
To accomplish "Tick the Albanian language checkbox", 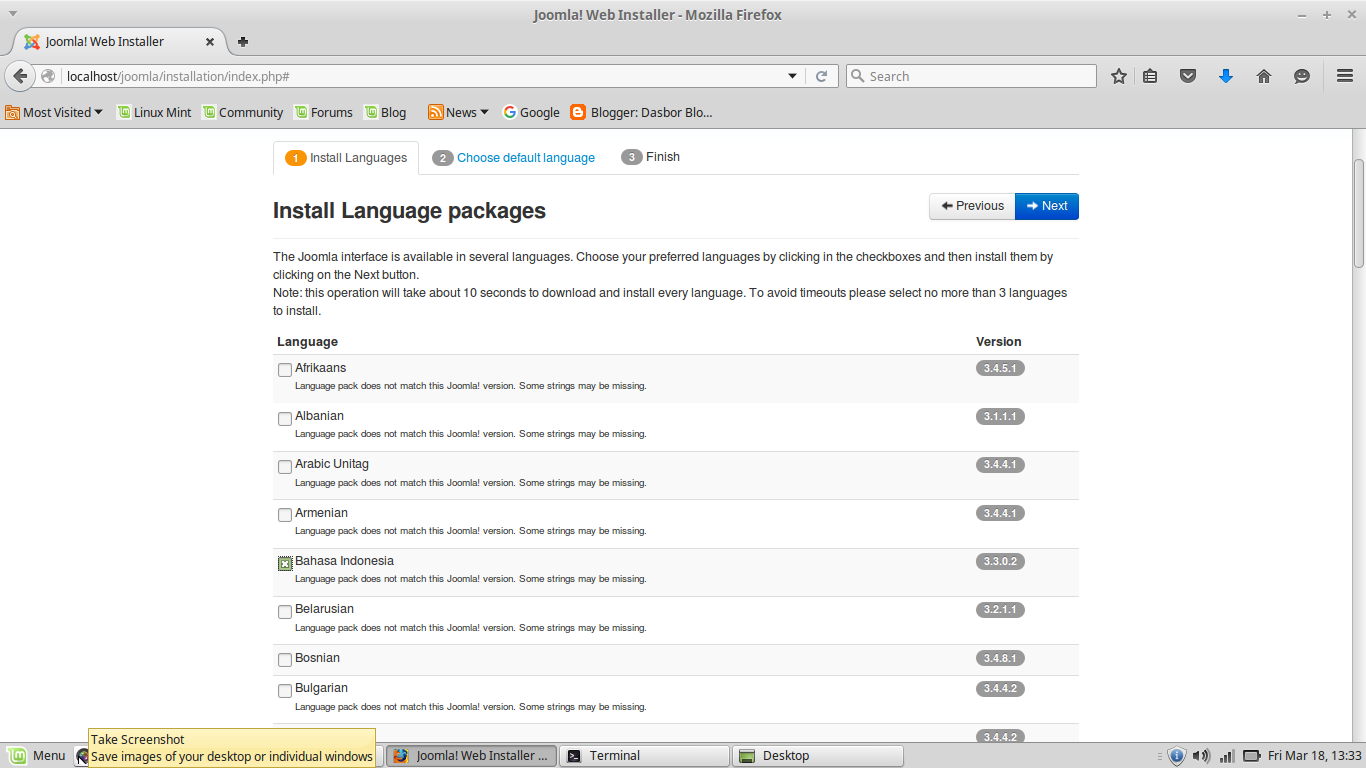I will (285, 418).
